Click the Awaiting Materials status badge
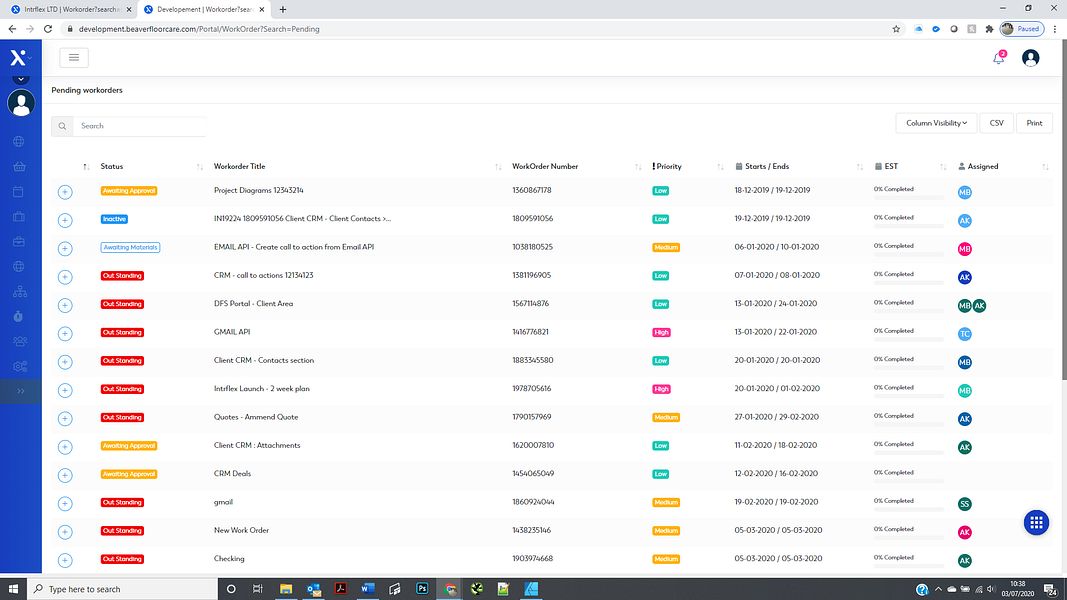 [x=130, y=248]
